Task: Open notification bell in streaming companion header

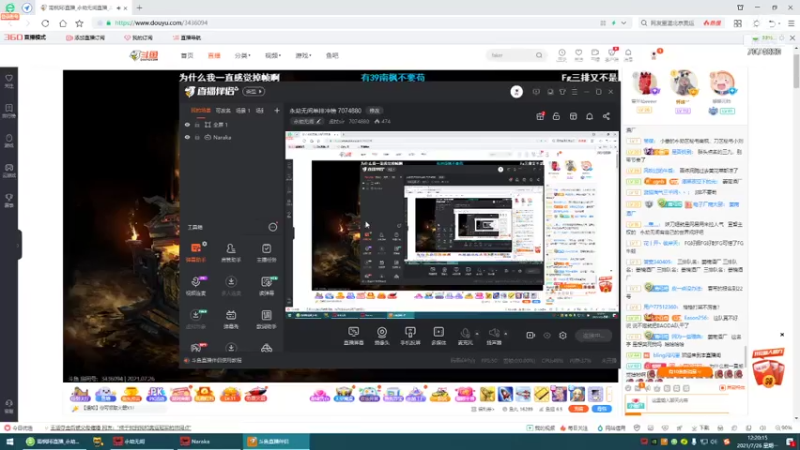Action: click(589, 116)
